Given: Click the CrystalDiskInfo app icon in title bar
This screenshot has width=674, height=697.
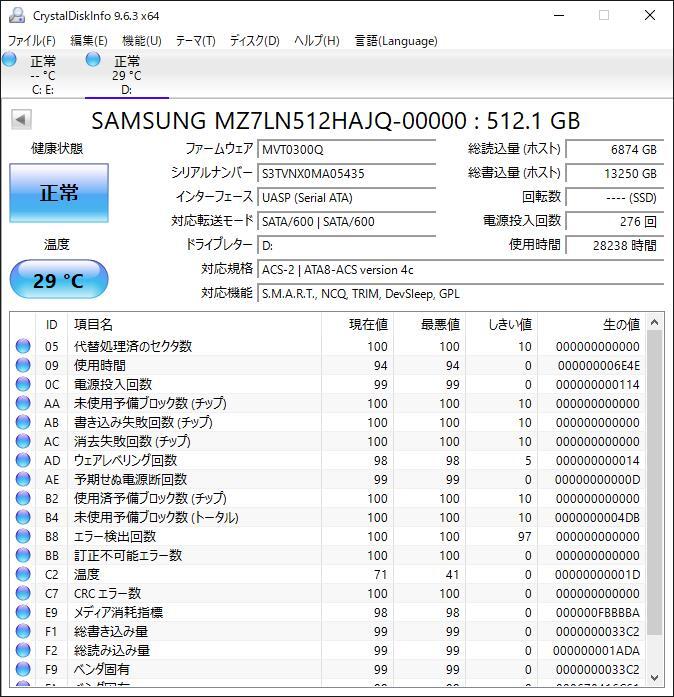Looking at the screenshot, I should (x=17, y=16).
